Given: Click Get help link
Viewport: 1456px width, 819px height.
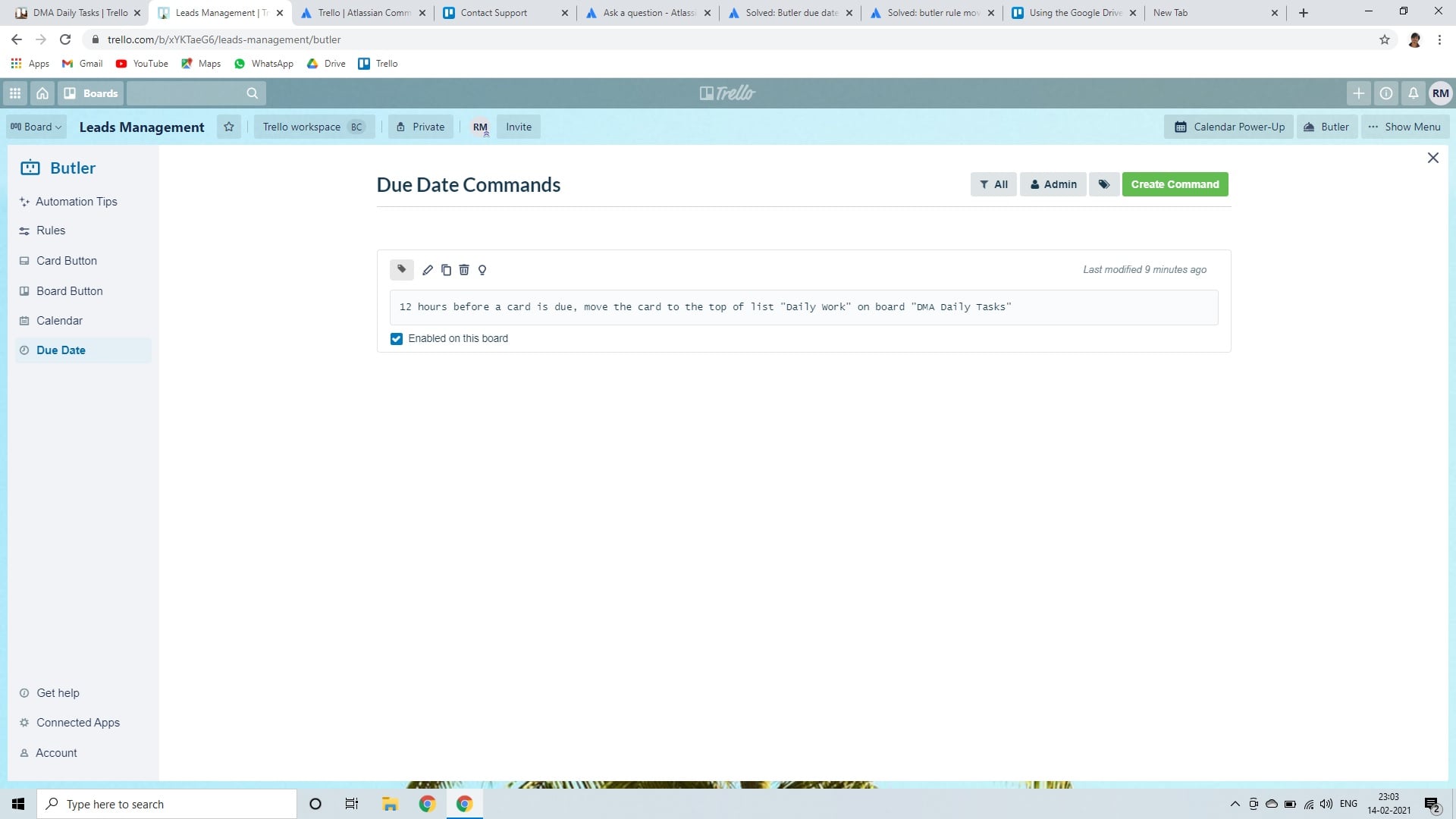Looking at the screenshot, I should point(58,693).
